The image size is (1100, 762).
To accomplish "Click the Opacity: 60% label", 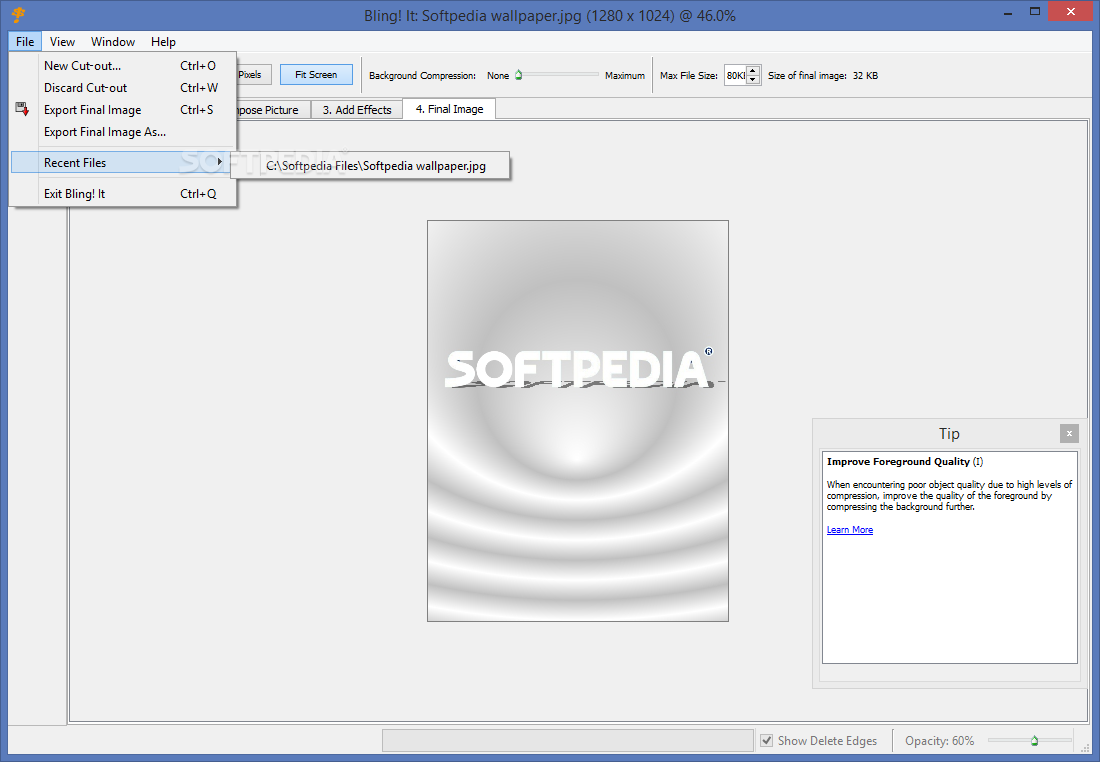I will [939, 740].
